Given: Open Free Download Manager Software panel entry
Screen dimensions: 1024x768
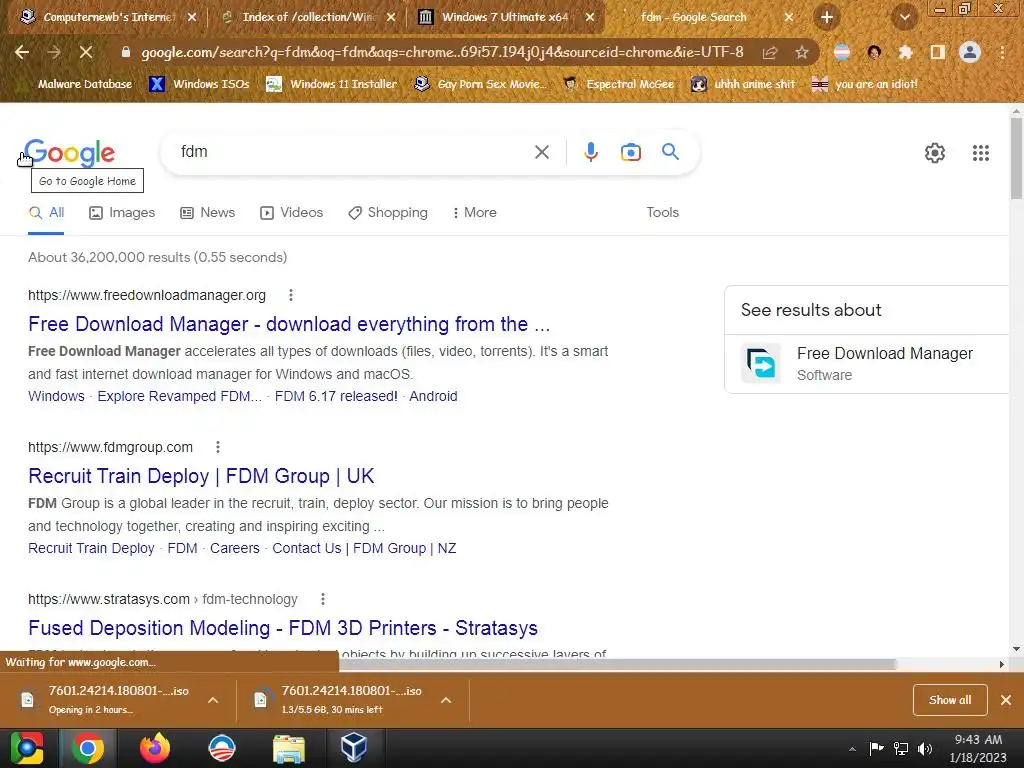Looking at the screenshot, I should click(x=866, y=364).
